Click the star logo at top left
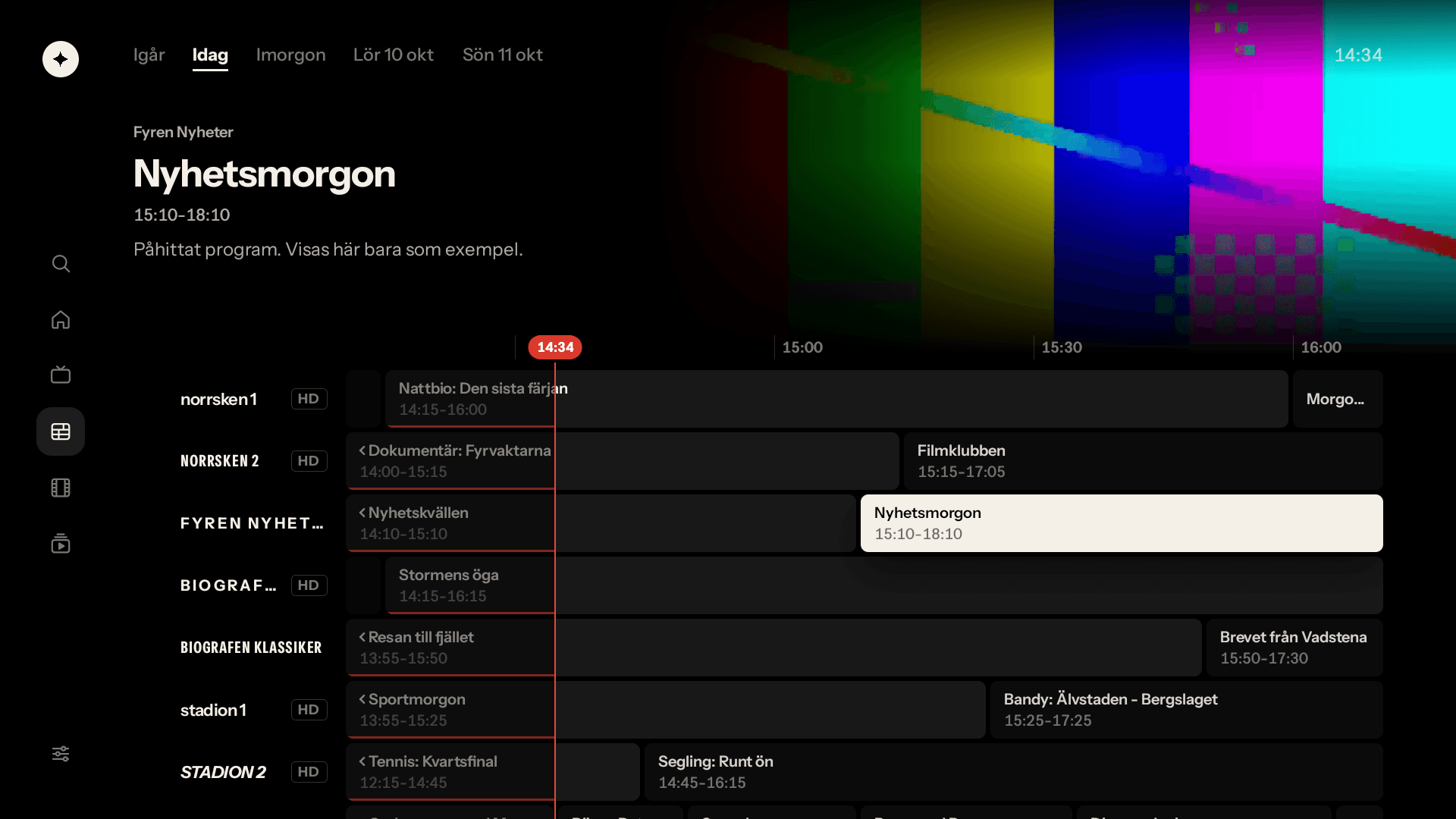The width and height of the screenshot is (1456, 819). click(x=61, y=59)
